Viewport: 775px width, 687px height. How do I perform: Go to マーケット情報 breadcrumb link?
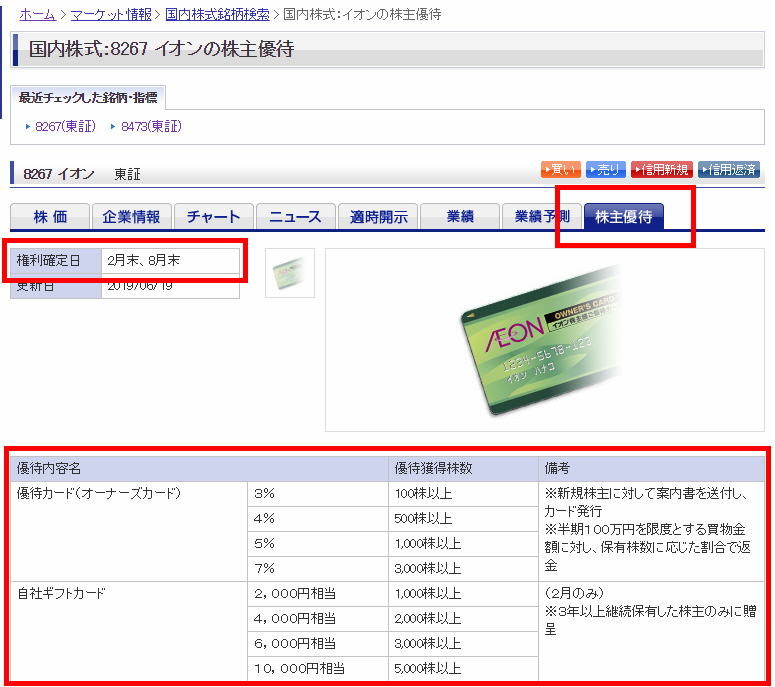111,14
